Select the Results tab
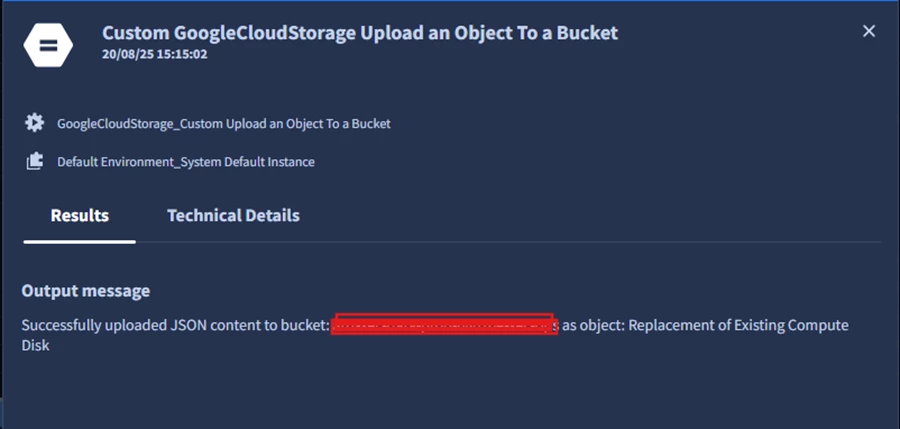900x429 pixels. coord(80,215)
